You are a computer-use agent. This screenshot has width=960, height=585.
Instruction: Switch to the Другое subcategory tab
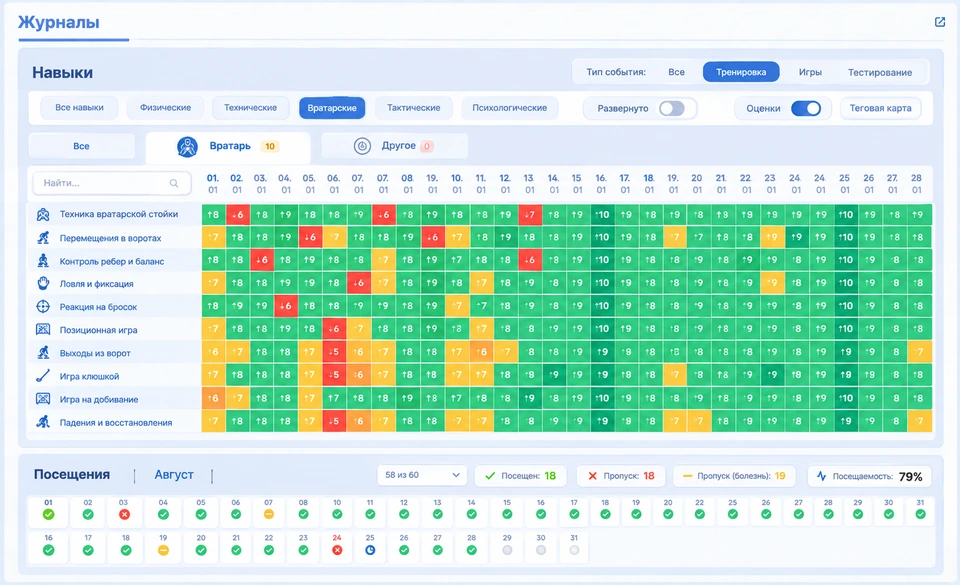[394, 146]
